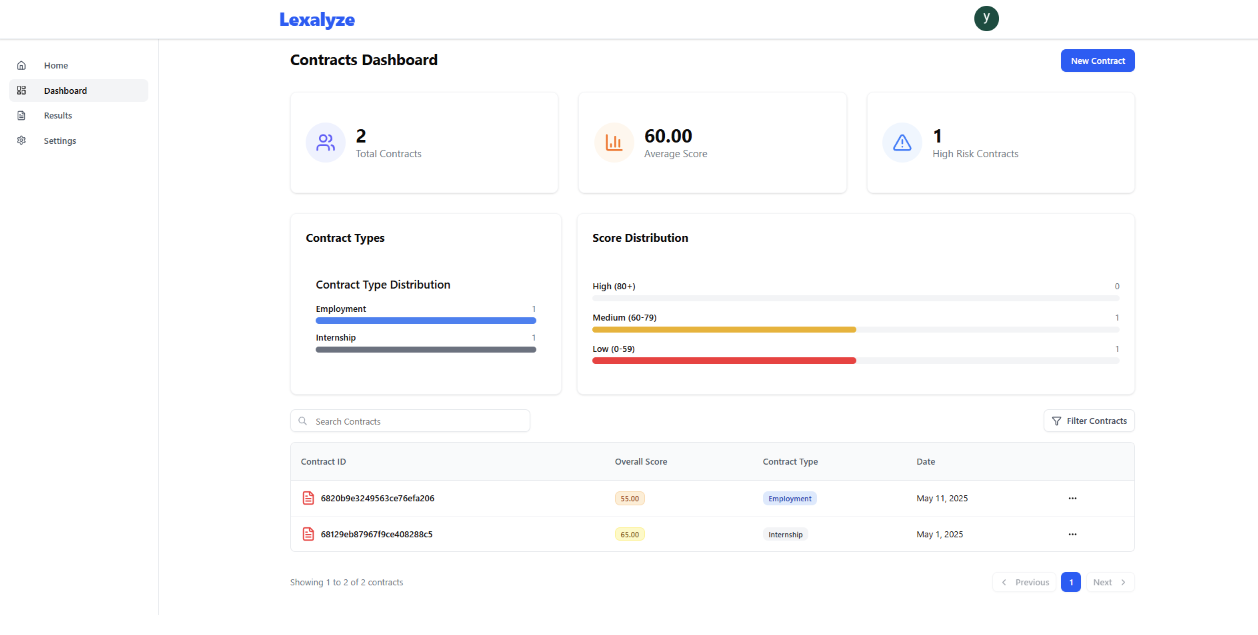1258x635 pixels.
Task: Click the document icon beside contract 6820b9e3249563ce76efa206
Action: point(307,498)
